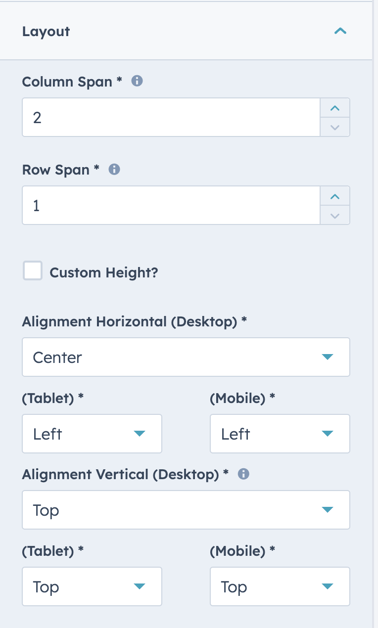The width and height of the screenshot is (378, 628).
Task: Increment the Row Span stepper
Action: click(335, 196)
